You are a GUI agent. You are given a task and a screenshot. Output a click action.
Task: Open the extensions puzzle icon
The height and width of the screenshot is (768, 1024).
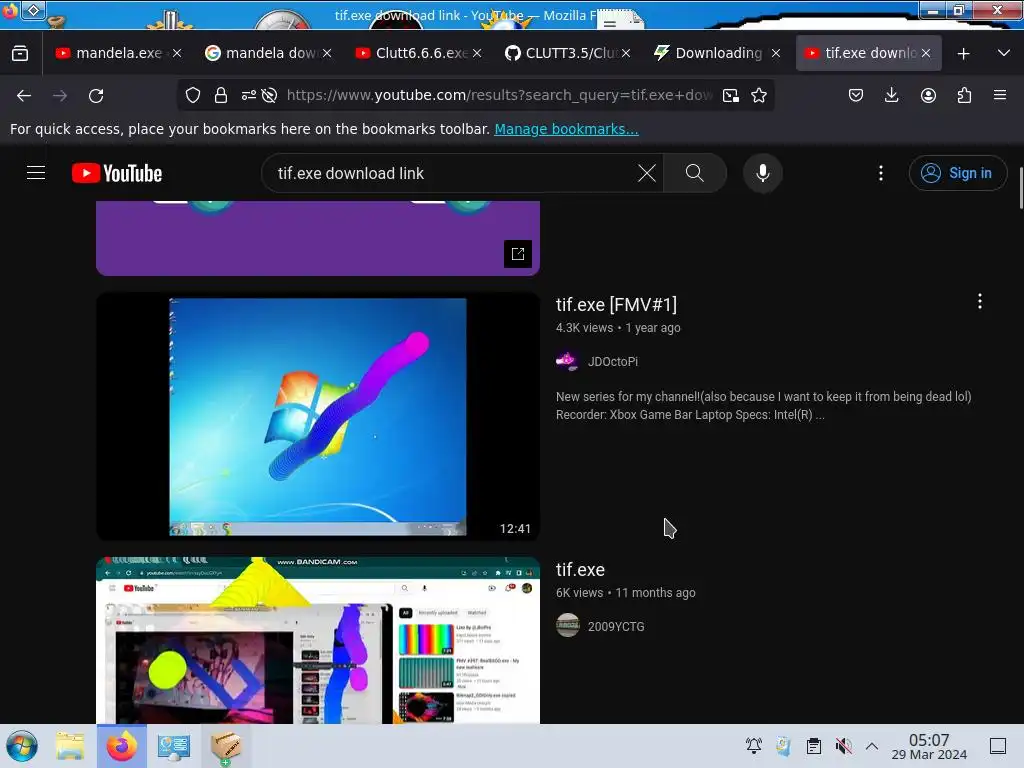coord(964,95)
